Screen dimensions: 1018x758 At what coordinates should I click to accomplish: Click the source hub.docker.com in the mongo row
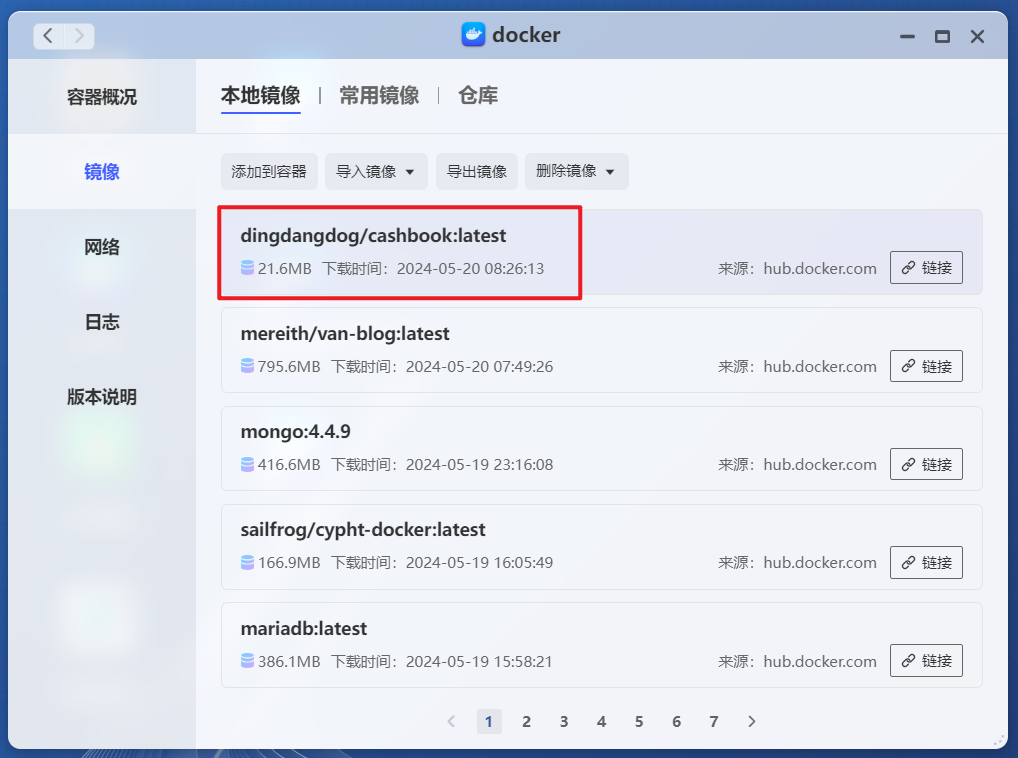[x=819, y=464]
